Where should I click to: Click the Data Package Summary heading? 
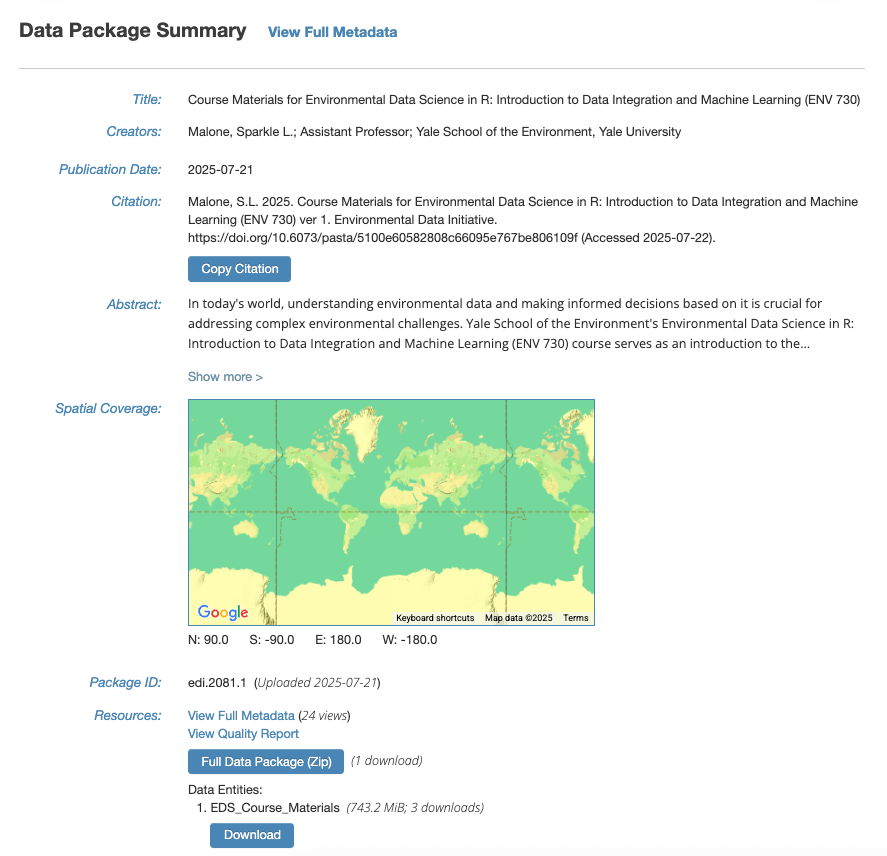pos(133,30)
